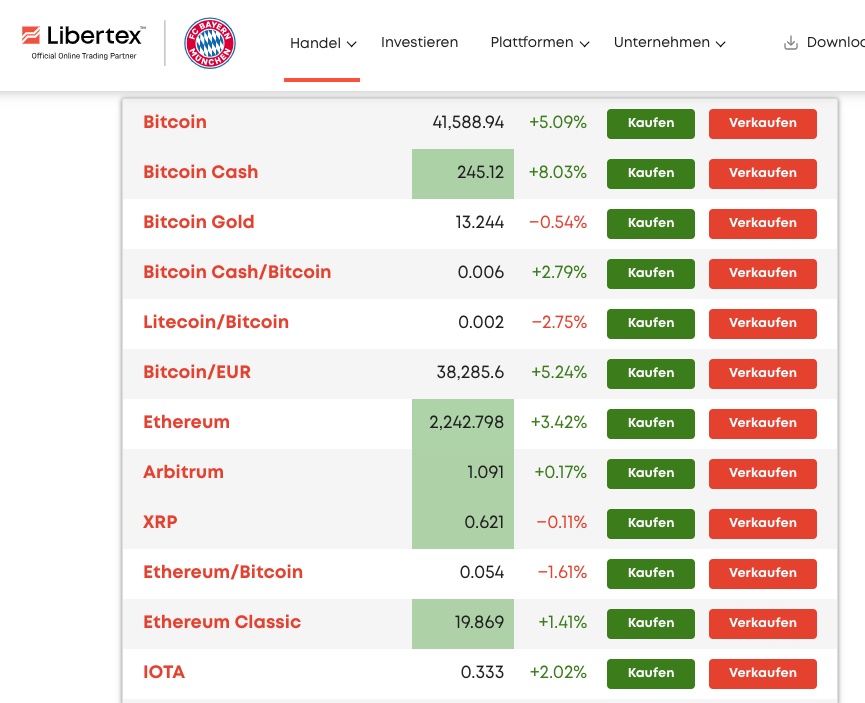Viewport: 865px width, 703px height.
Task: Open the Ethereum Classic instrument link
Action: [222, 622]
